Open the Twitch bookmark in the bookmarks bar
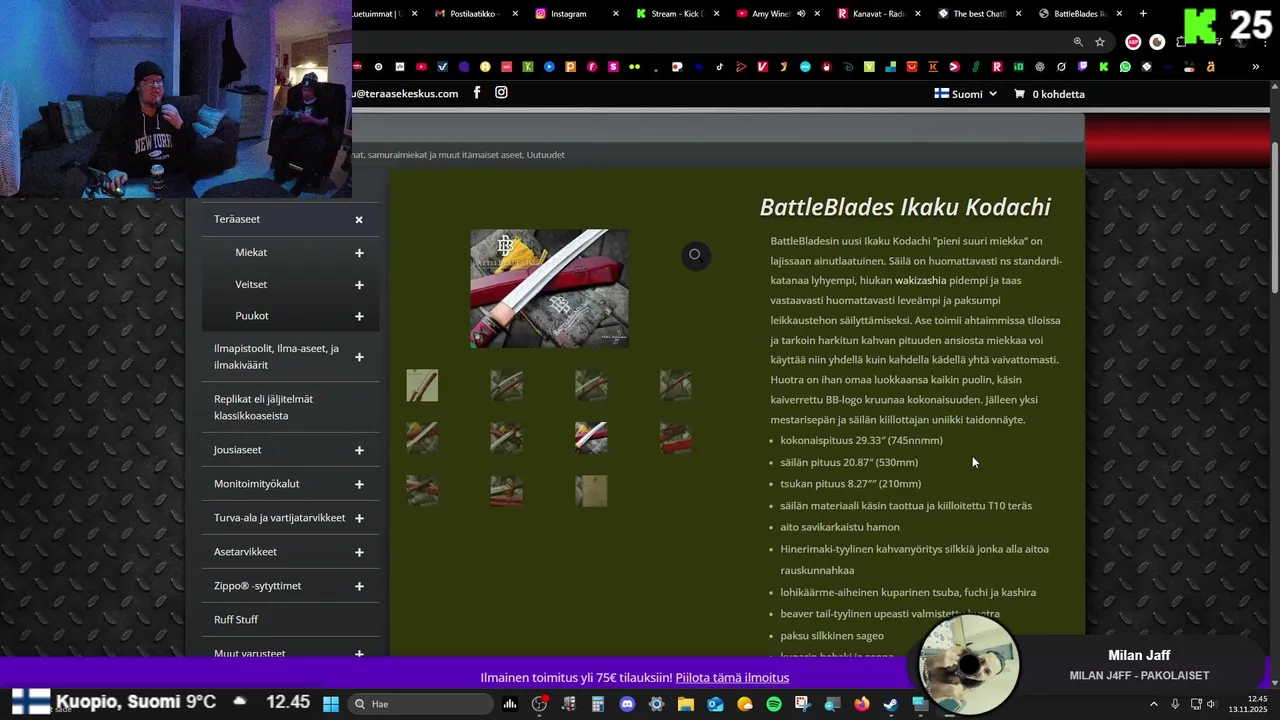The width and height of the screenshot is (1280, 720). [1083, 67]
